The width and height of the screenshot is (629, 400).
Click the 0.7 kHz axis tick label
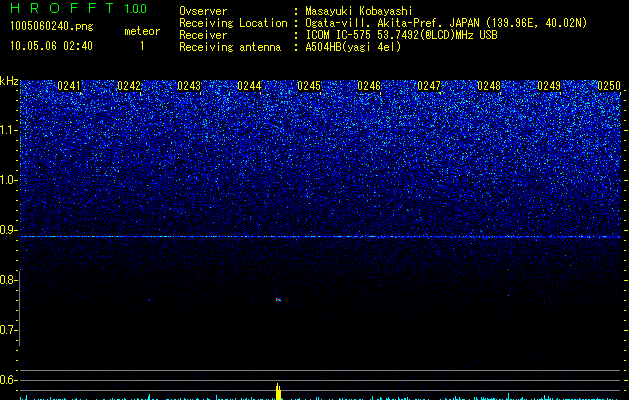point(8,330)
